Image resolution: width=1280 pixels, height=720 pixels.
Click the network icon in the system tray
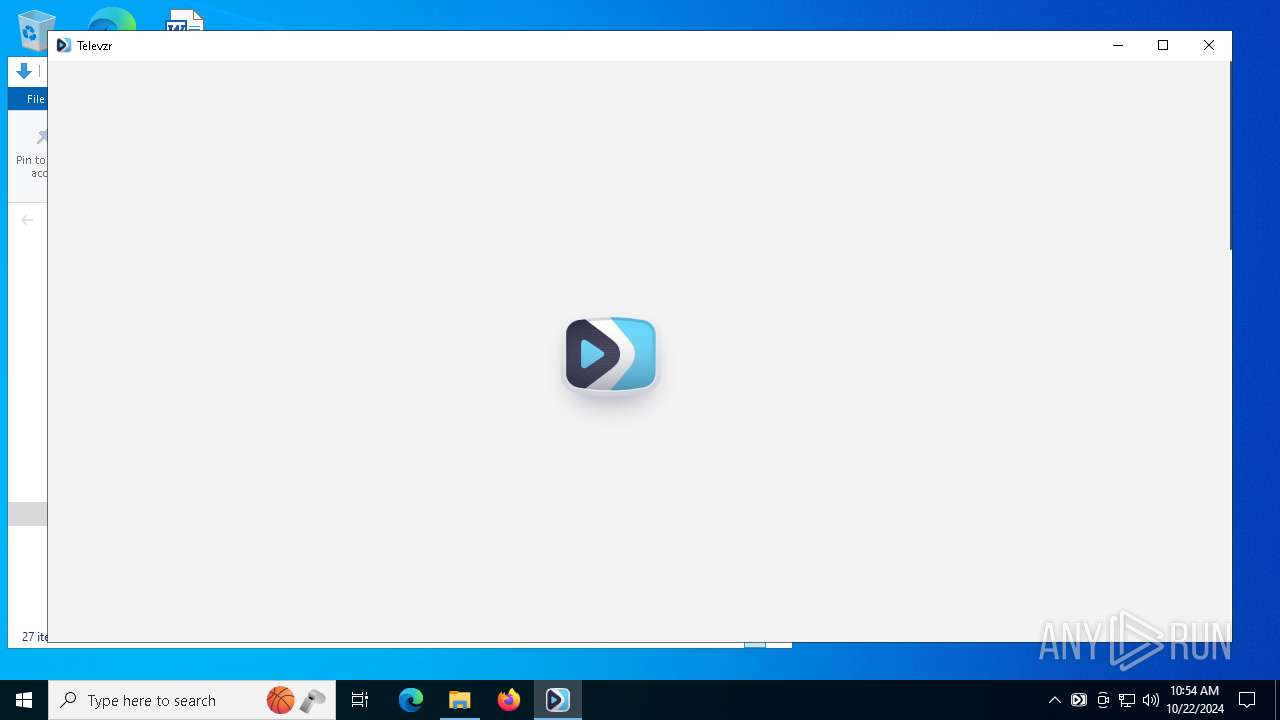point(1127,700)
